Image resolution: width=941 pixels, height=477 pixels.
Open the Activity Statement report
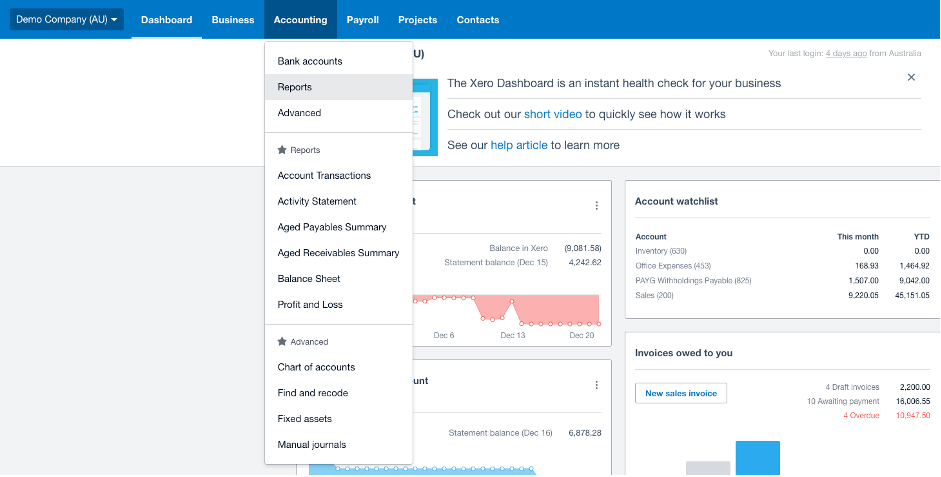338,202
